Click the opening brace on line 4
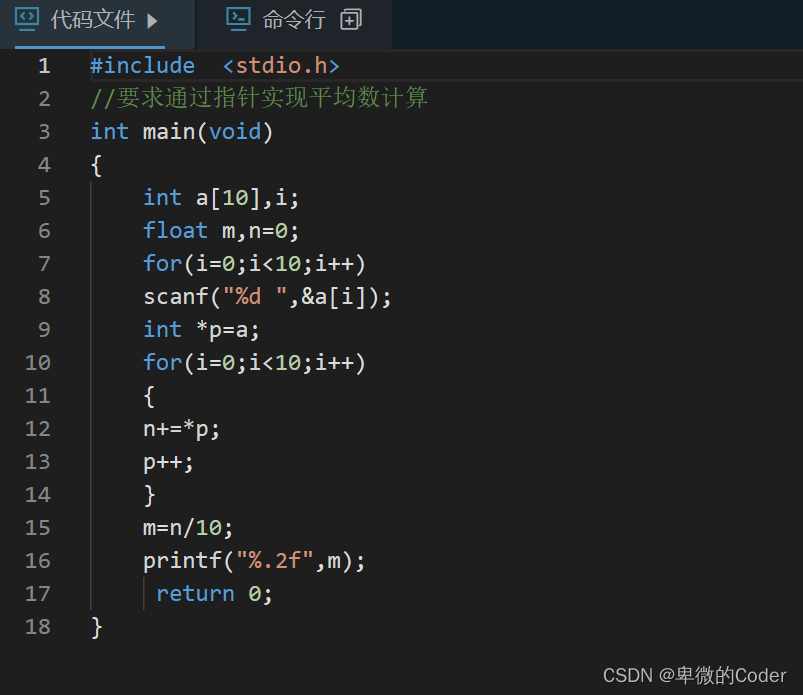The image size is (803, 695). (96, 165)
